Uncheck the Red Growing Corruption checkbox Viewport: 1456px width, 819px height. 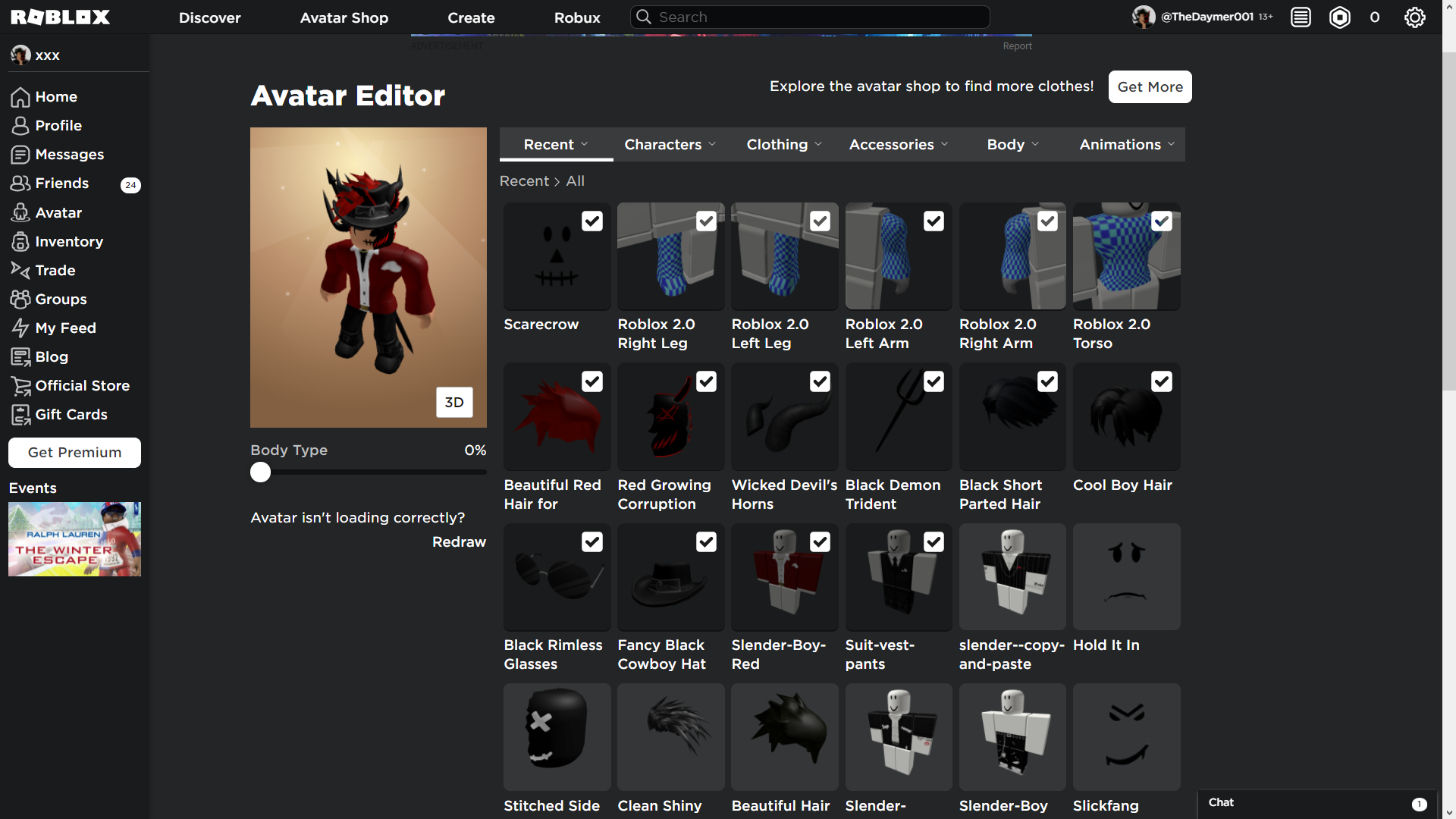706,381
